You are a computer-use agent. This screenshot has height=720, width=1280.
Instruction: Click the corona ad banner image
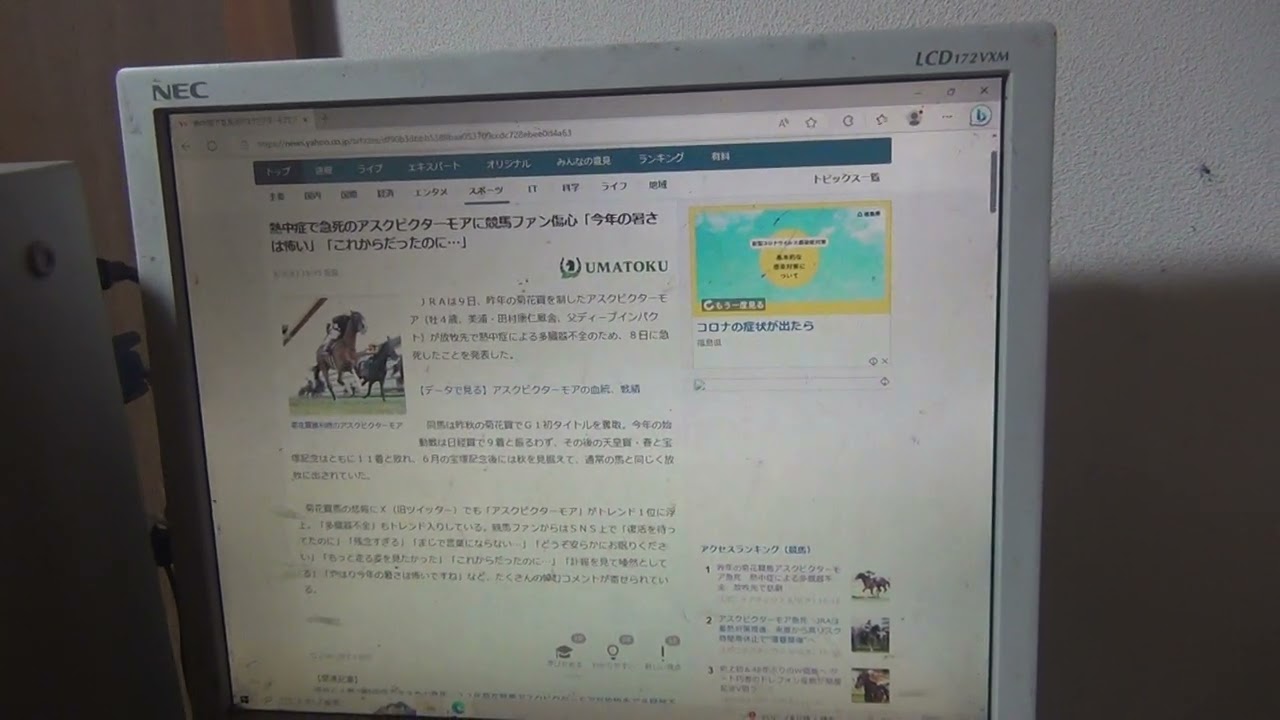790,258
